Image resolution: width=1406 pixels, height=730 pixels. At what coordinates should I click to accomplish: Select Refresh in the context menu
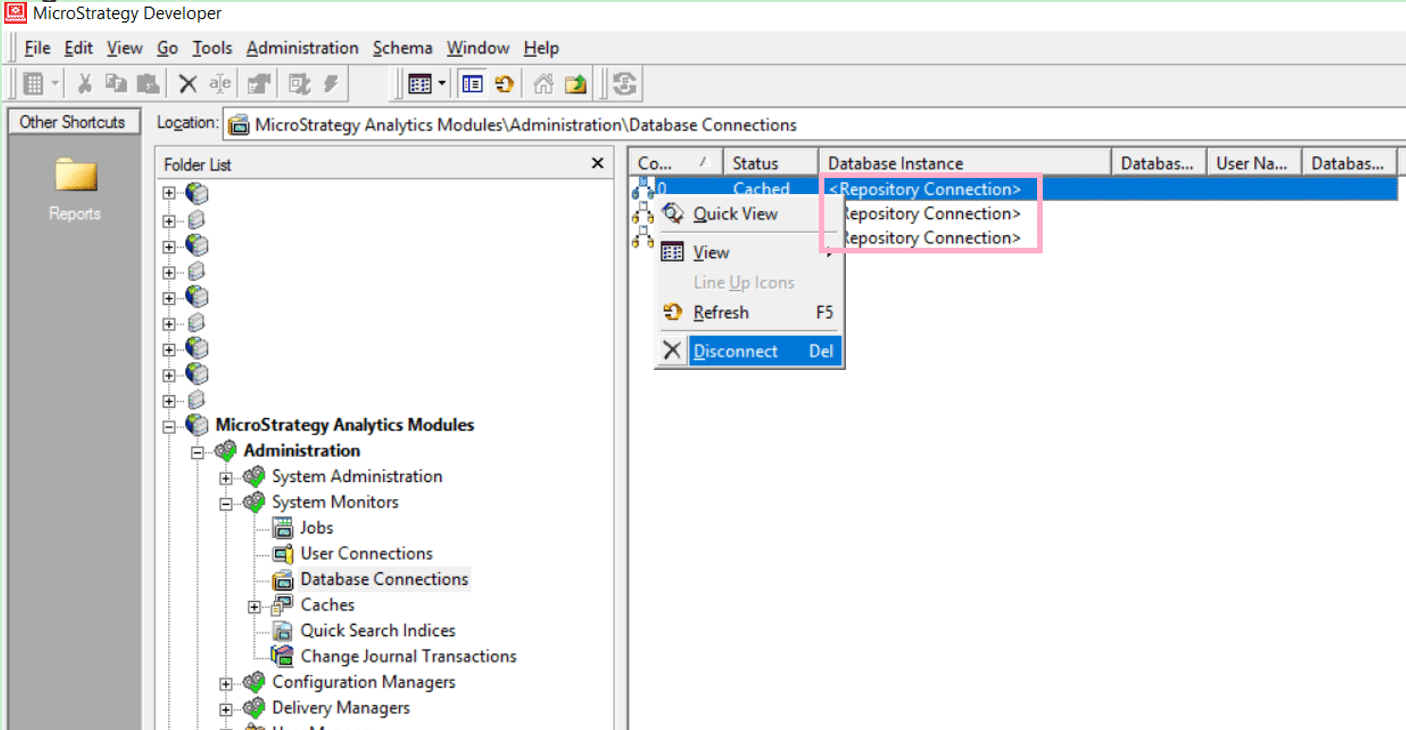coord(749,313)
